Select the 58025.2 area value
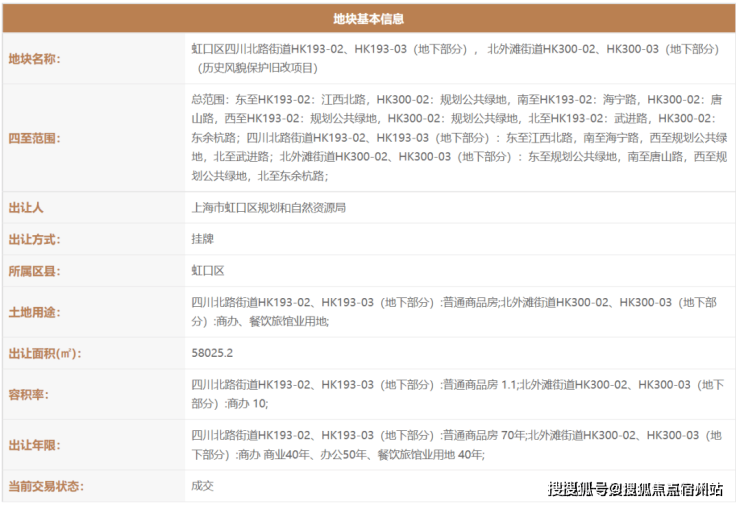The image size is (740, 505). click(x=212, y=353)
